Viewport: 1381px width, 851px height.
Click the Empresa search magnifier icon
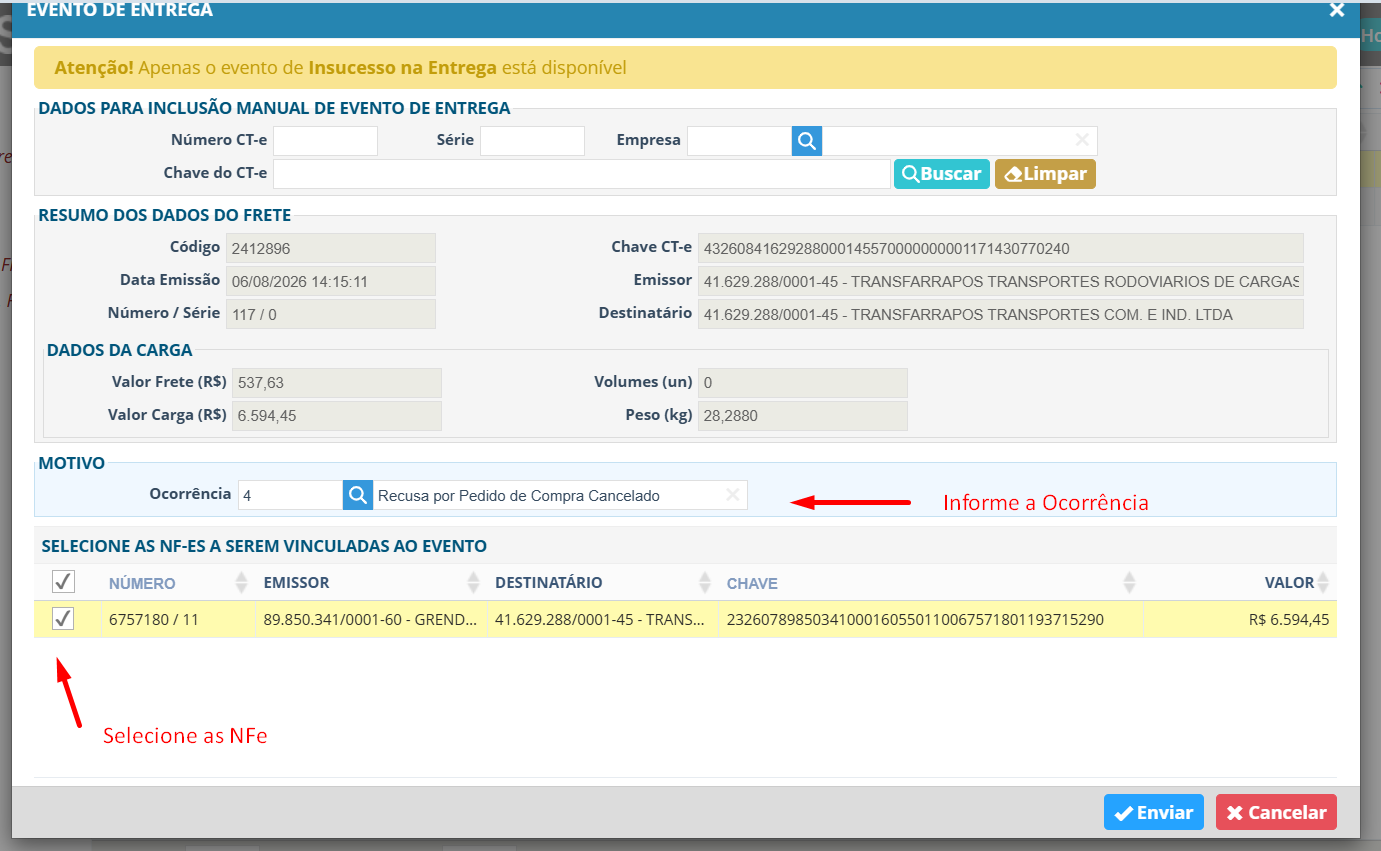pyautogui.click(x=807, y=141)
